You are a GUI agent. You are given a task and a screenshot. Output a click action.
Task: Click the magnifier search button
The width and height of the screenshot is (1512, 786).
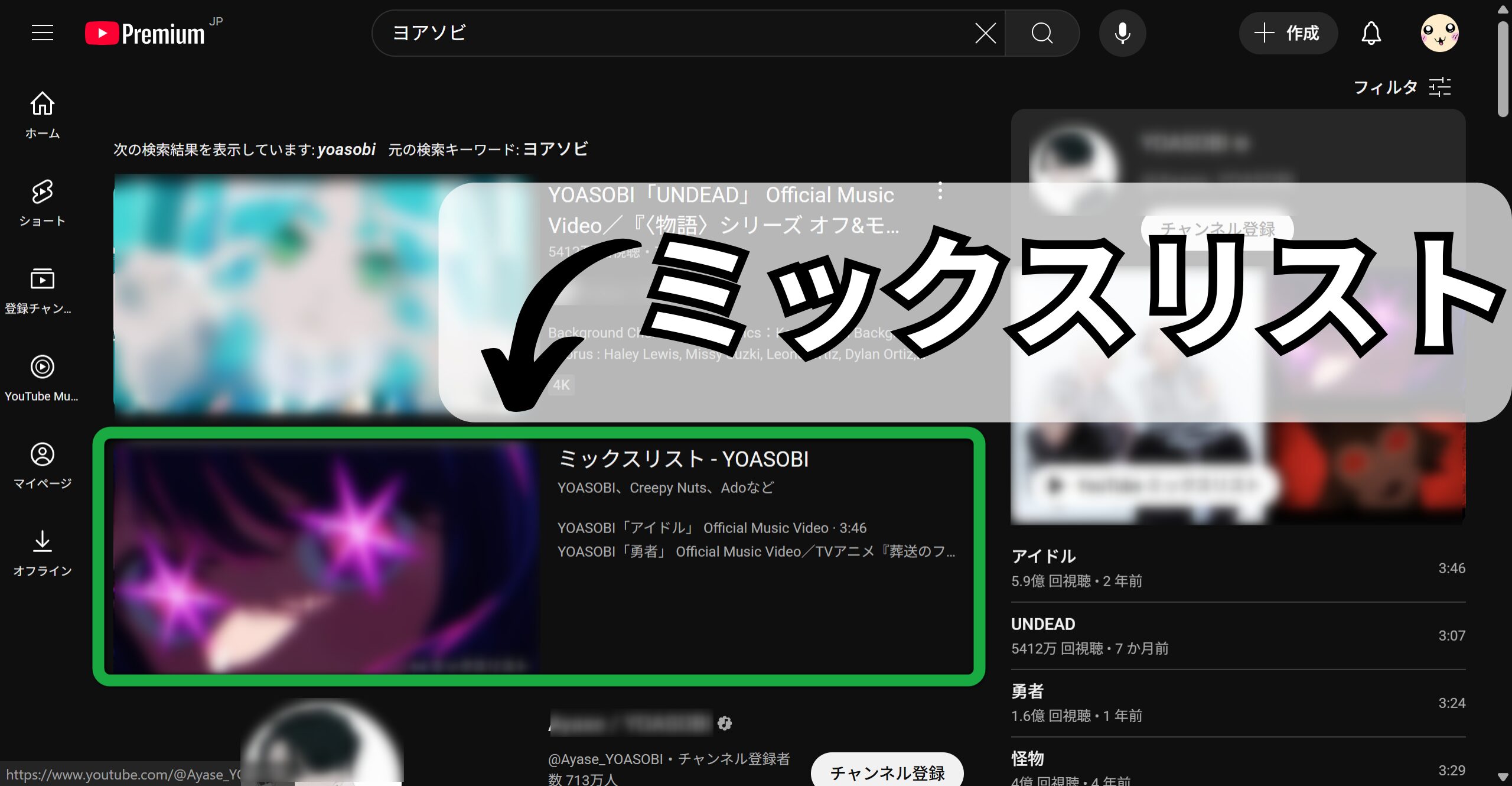(1042, 33)
